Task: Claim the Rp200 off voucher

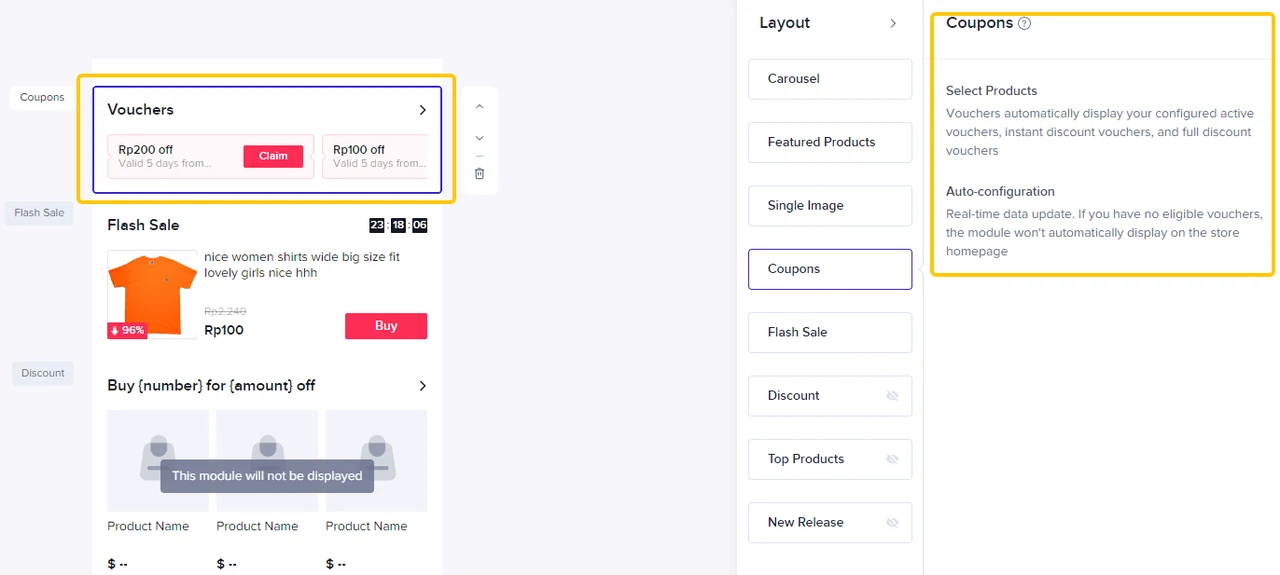Action: (273, 156)
